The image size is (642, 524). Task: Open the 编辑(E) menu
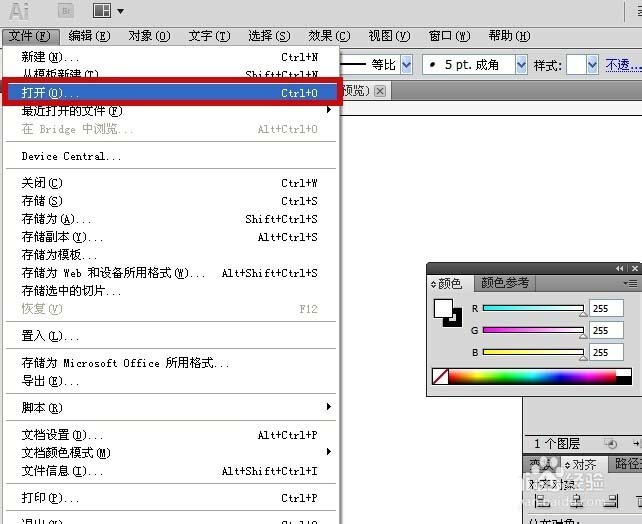89,36
